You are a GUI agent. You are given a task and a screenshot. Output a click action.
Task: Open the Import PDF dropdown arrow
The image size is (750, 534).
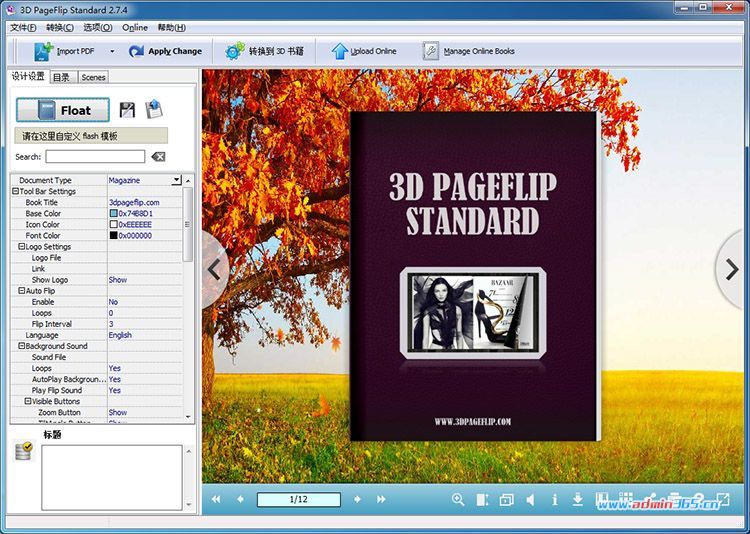[x=112, y=51]
